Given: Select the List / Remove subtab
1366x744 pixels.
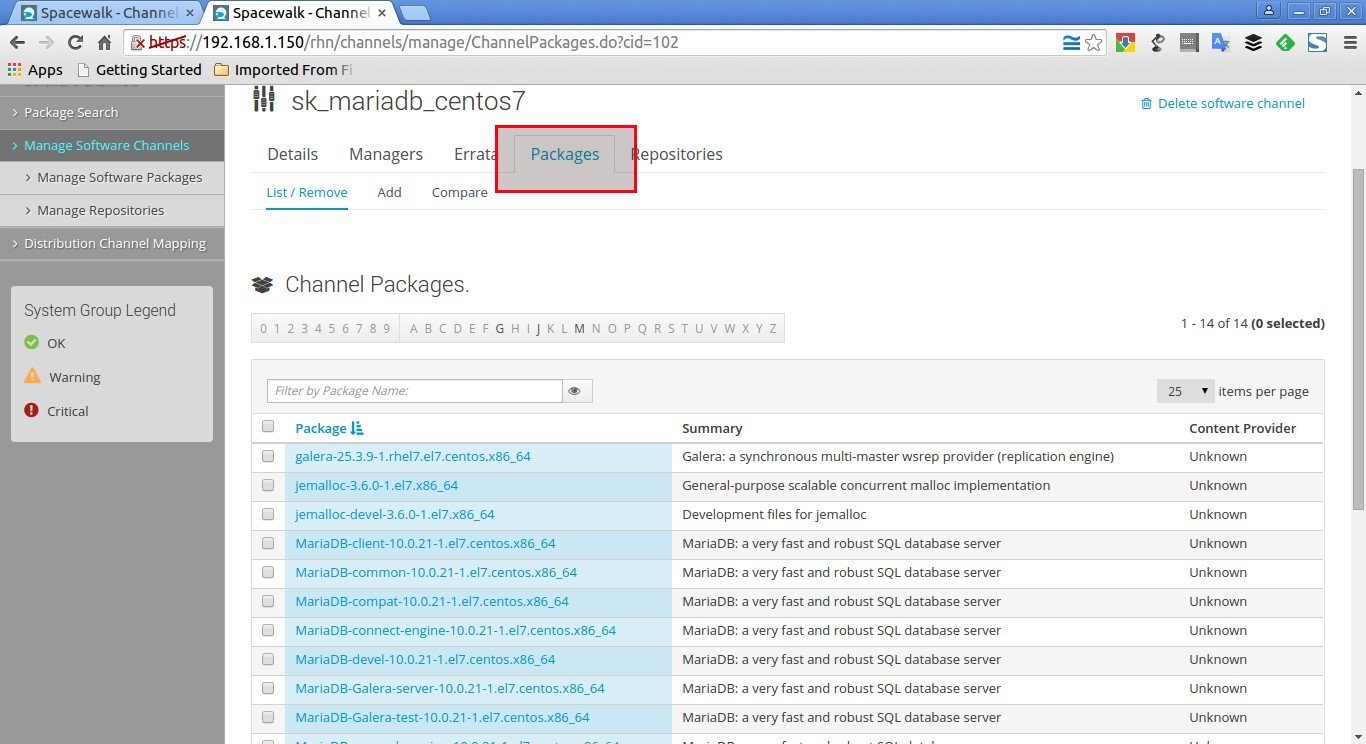Looking at the screenshot, I should pyautogui.click(x=307, y=192).
